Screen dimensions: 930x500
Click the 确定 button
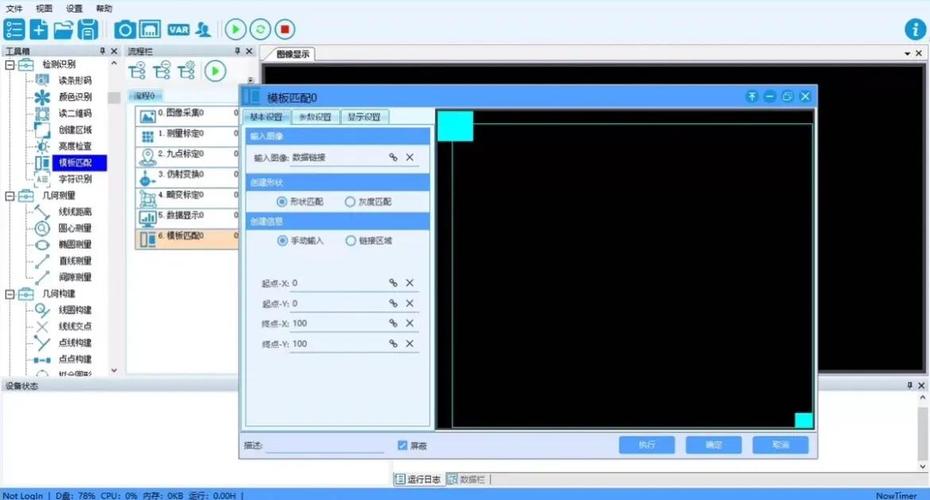(x=714, y=445)
